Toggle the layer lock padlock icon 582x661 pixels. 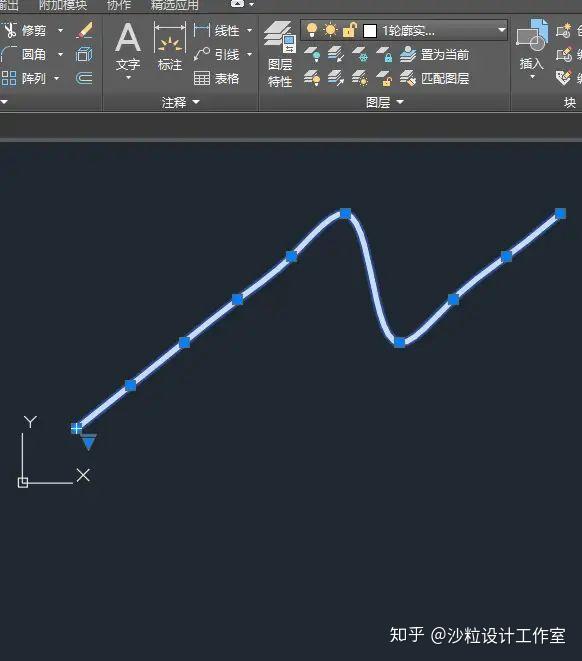point(349,30)
